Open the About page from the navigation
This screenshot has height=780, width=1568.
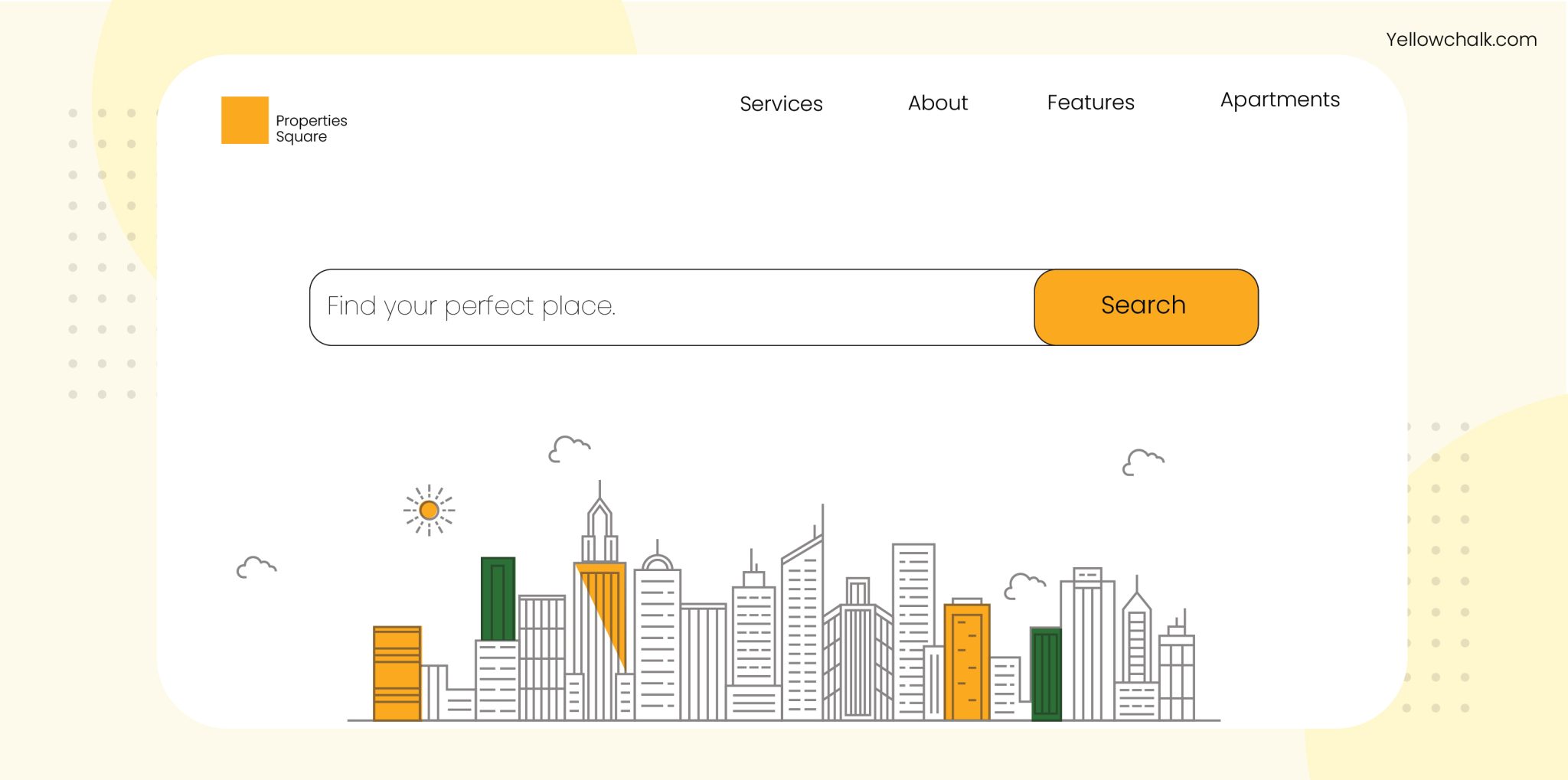937,103
